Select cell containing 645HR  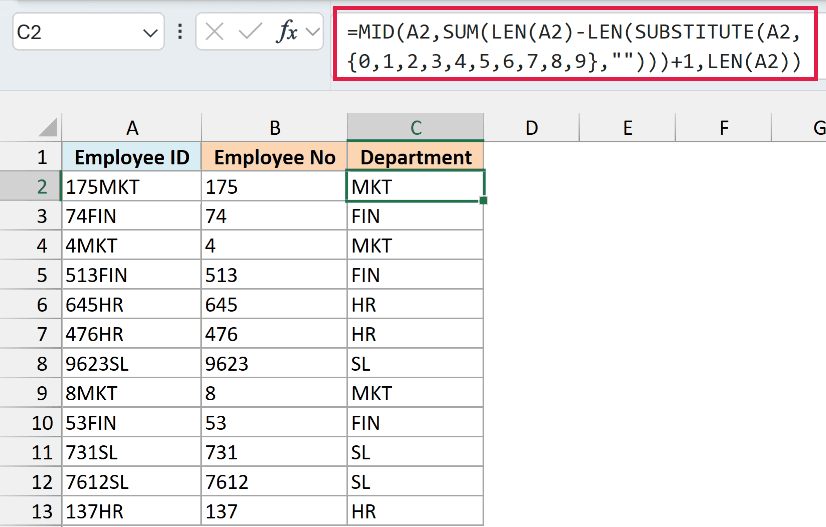click(132, 305)
